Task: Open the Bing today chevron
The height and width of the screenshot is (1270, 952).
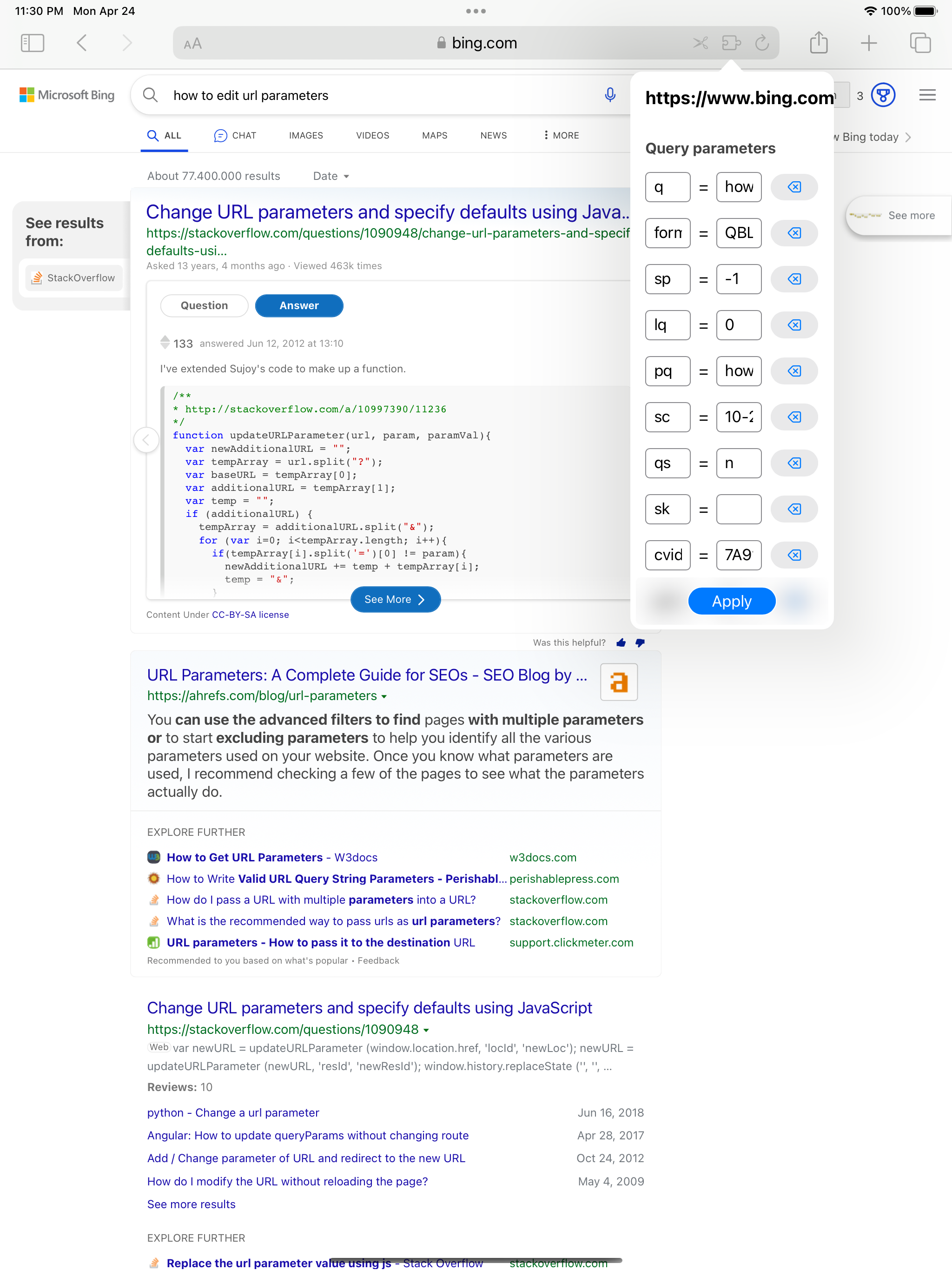Action: (908, 137)
